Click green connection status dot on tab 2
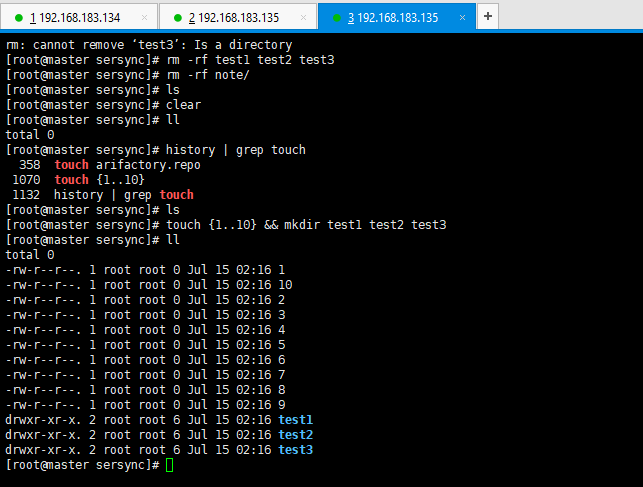 [x=178, y=18]
